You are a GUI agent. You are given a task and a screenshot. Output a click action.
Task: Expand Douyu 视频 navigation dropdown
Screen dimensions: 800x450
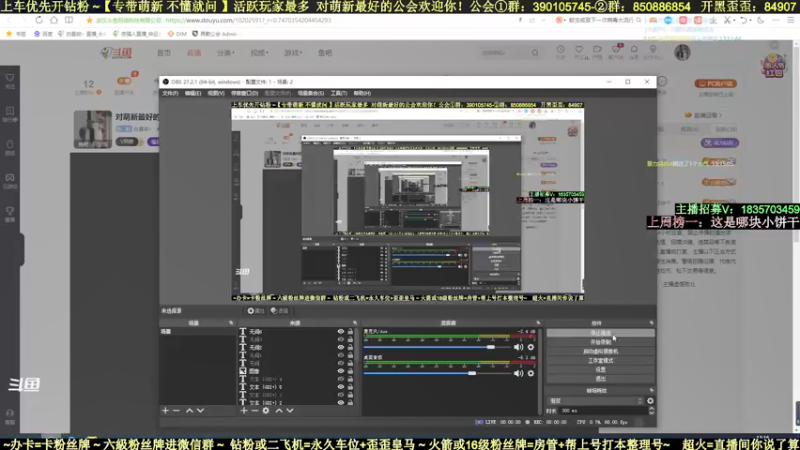259,53
